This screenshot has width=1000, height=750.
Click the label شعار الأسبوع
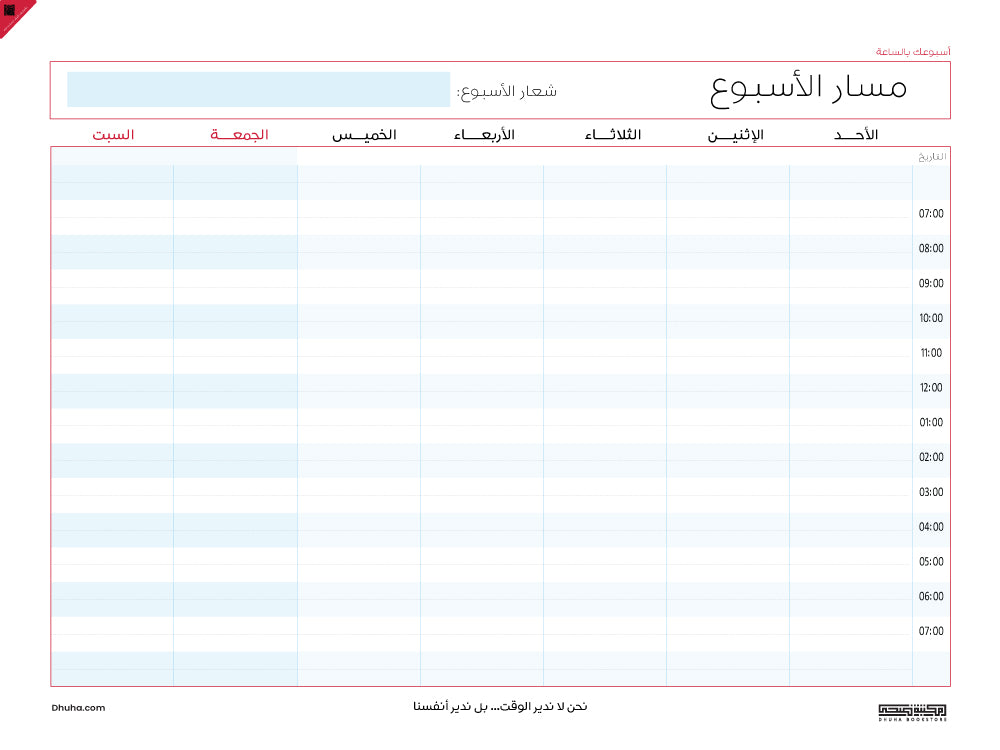pyautogui.click(x=506, y=92)
